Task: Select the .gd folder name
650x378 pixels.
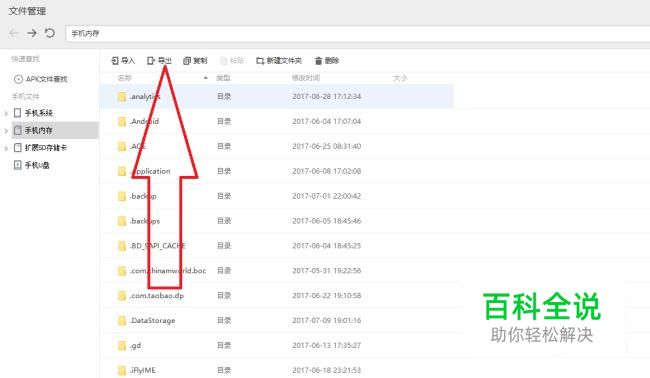Action: tap(136, 345)
